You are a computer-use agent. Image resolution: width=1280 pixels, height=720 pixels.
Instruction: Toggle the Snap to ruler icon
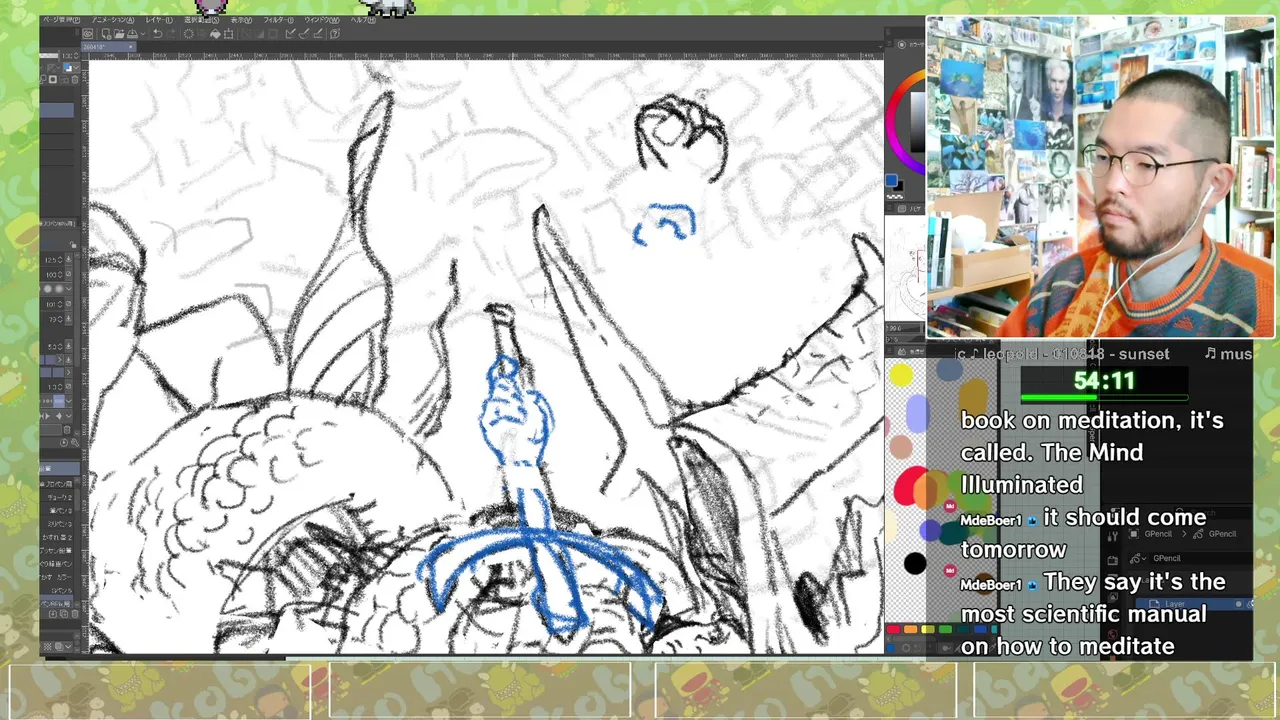pyautogui.click(x=291, y=34)
